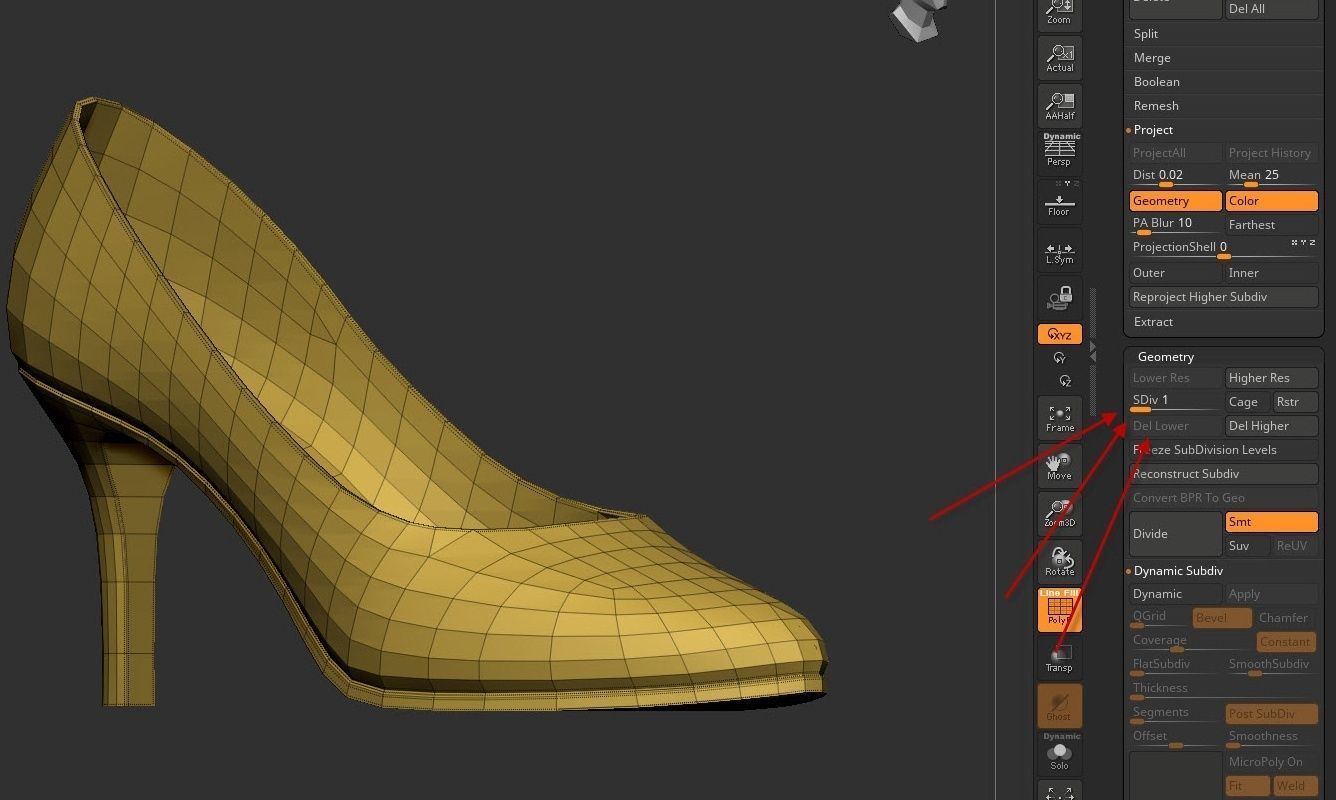Toggle the Transp transparency icon

1059,658
